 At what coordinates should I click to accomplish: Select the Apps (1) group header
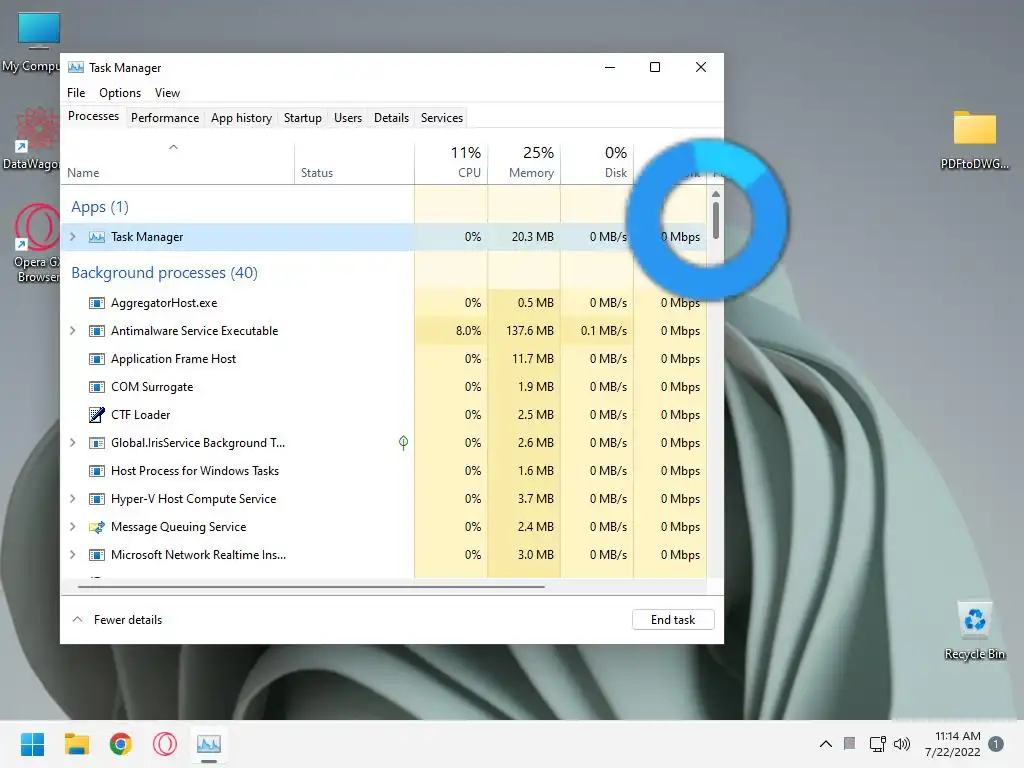click(x=100, y=207)
